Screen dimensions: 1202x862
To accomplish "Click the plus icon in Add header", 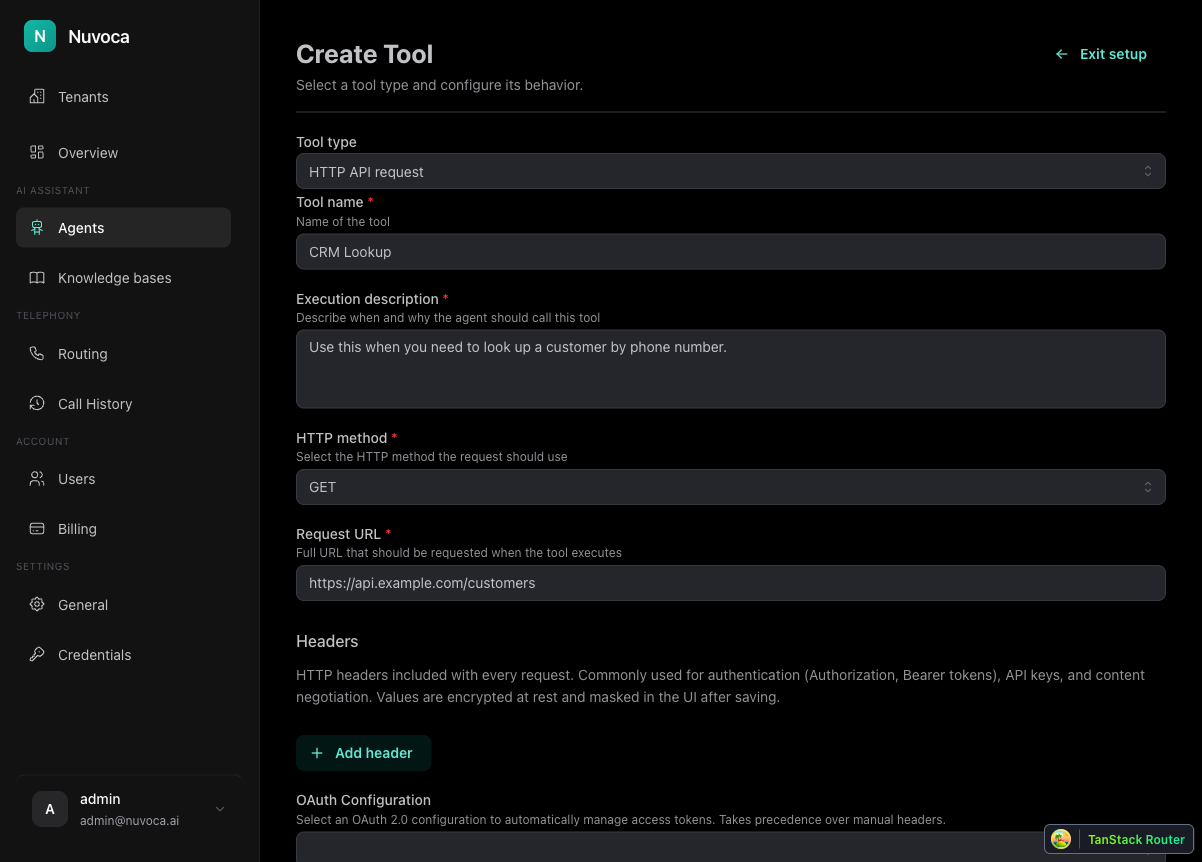I will coord(317,753).
